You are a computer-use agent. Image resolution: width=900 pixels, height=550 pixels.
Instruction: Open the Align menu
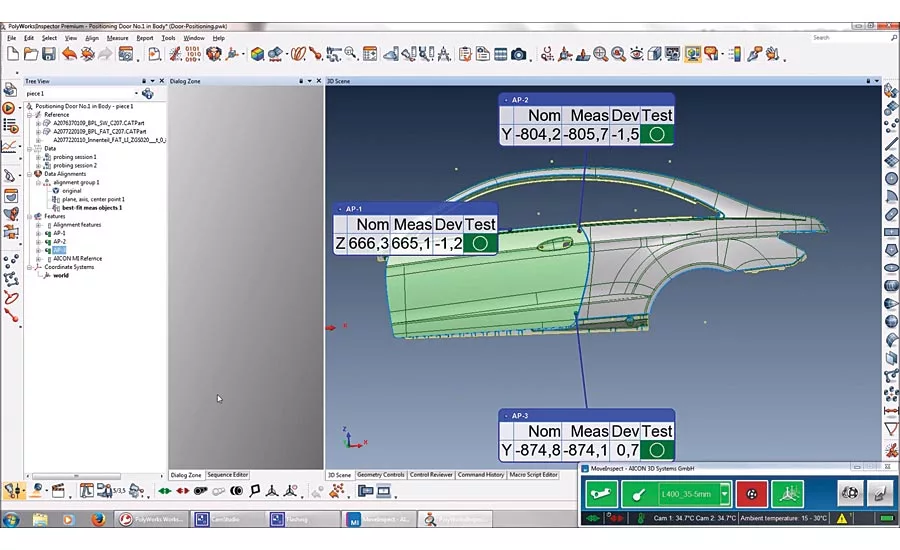click(x=92, y=38)
